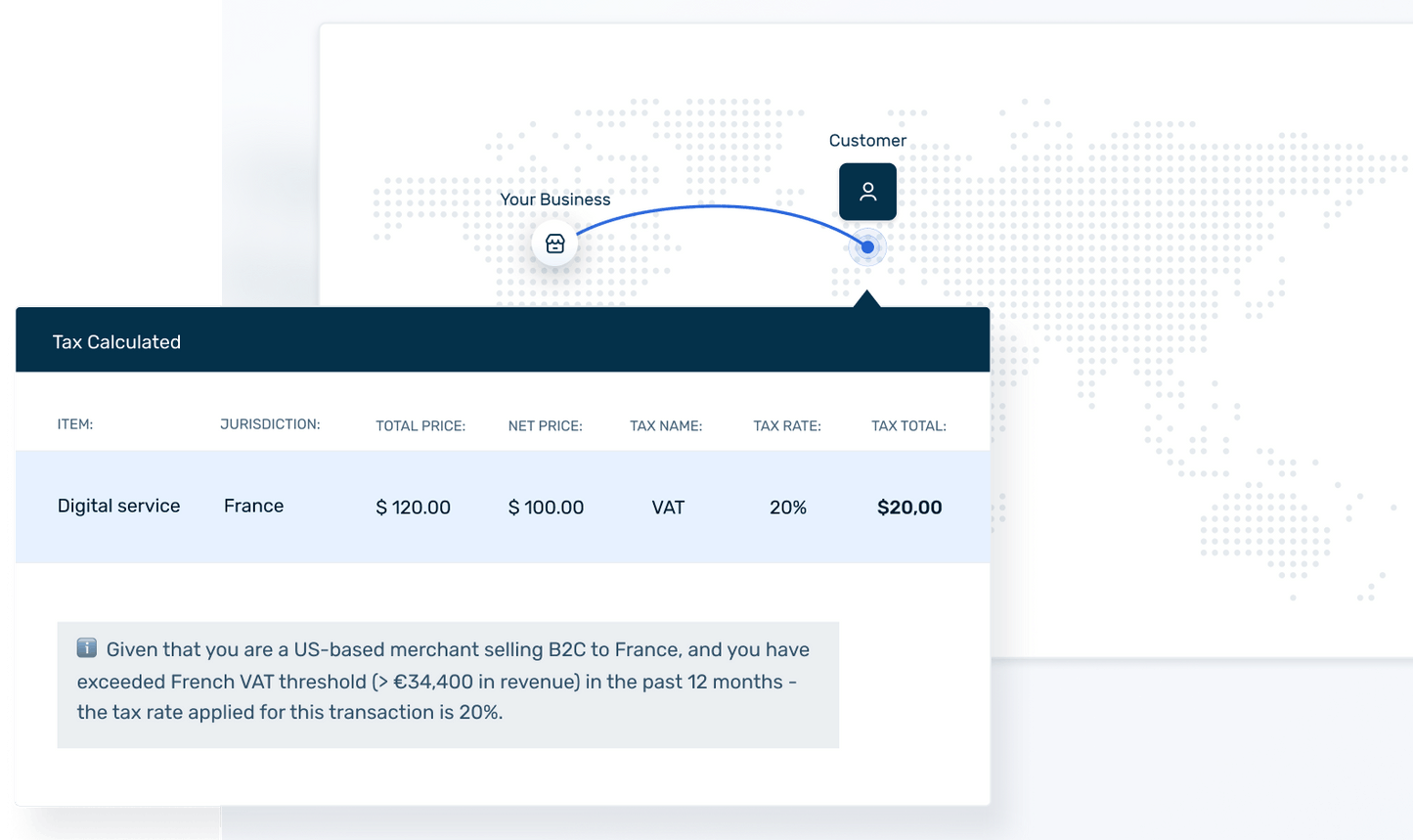This screenshot has height=840, width=1413.
Task: Click the bold $20,00 tax total
Action: pyautogui.click(x=909, y=508)
